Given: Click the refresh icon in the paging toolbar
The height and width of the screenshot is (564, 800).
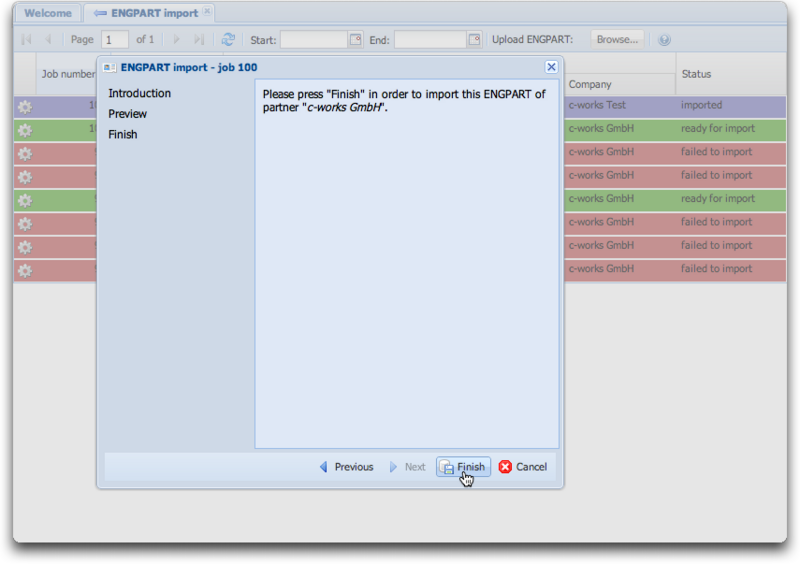Looking at the screenshot, I should 228,40.
